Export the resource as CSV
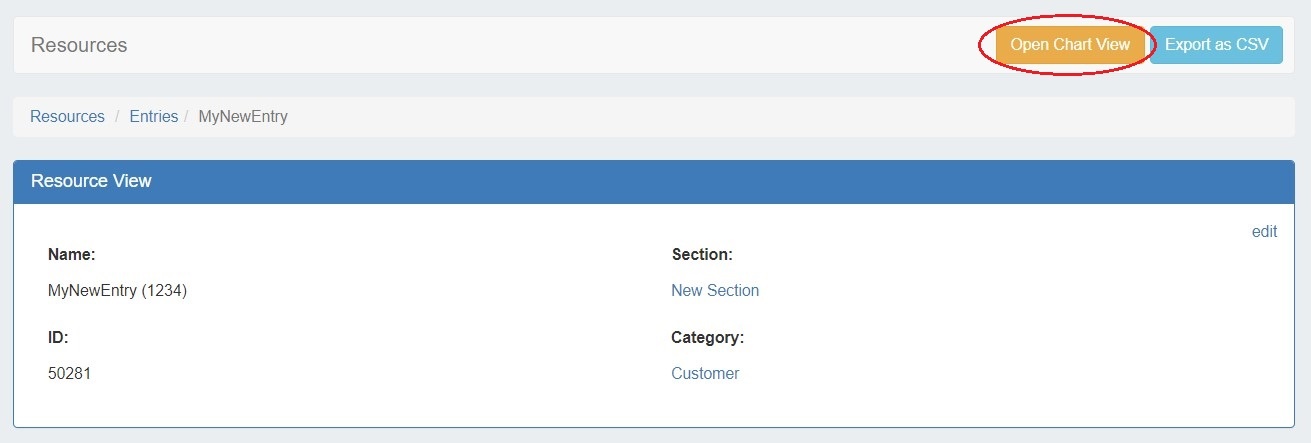Screen dimensions: 1311x443 point(1216,45)
